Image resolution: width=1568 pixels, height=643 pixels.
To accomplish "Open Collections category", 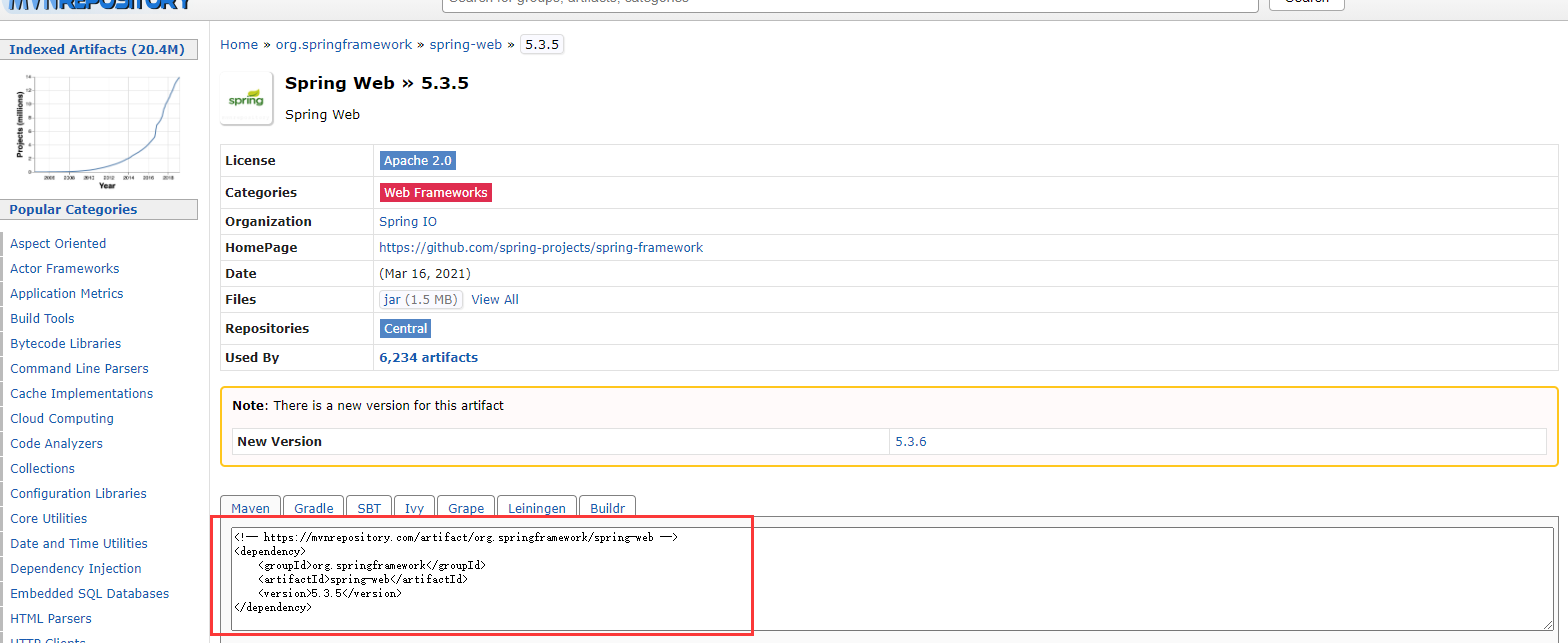I will (42, 468).
